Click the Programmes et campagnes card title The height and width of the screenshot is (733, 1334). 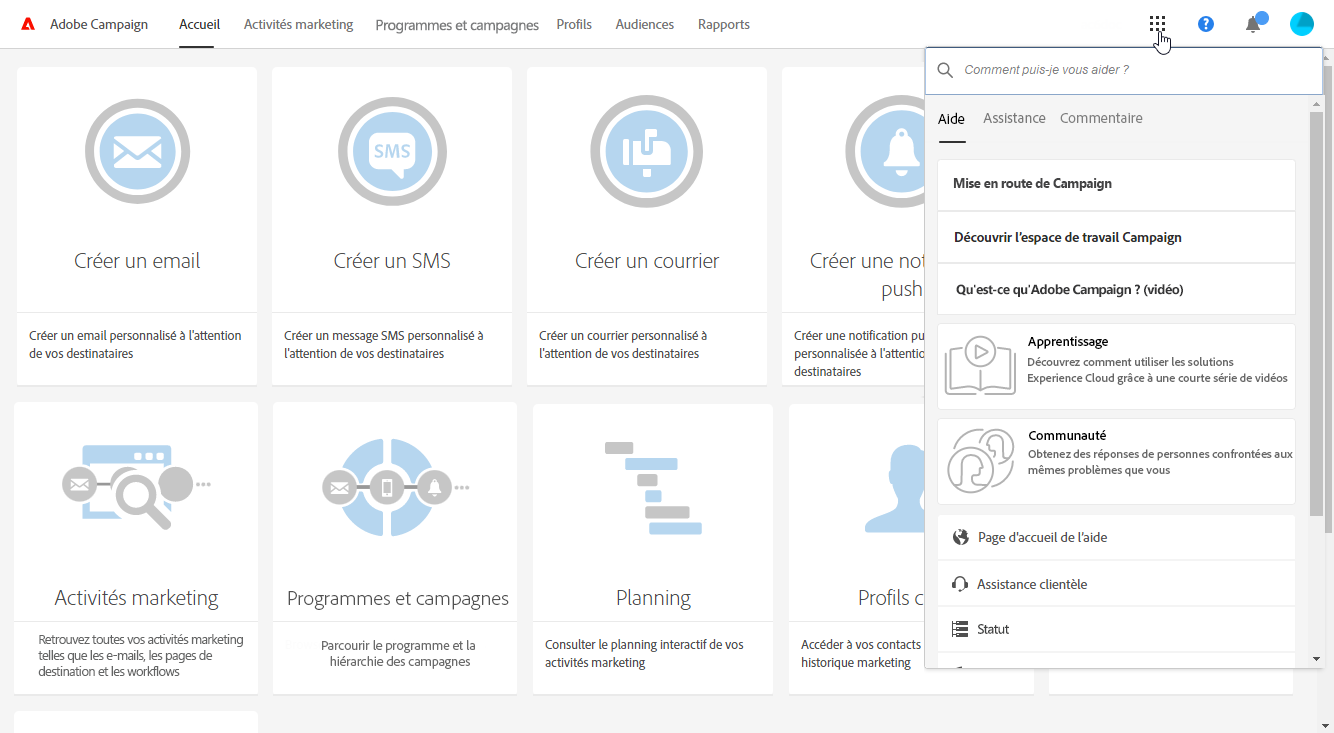[x=398, y=598]
